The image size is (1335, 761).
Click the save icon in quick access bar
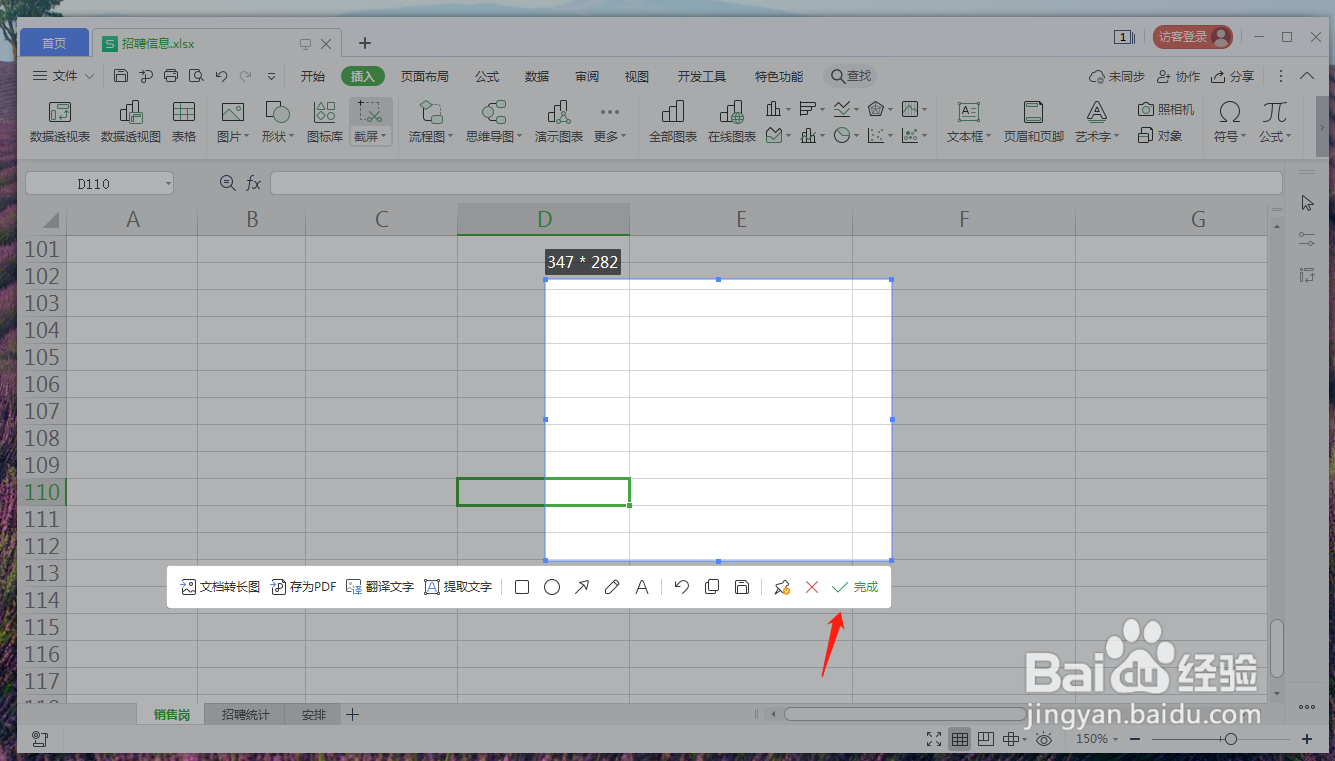click(x=121, y=76)
